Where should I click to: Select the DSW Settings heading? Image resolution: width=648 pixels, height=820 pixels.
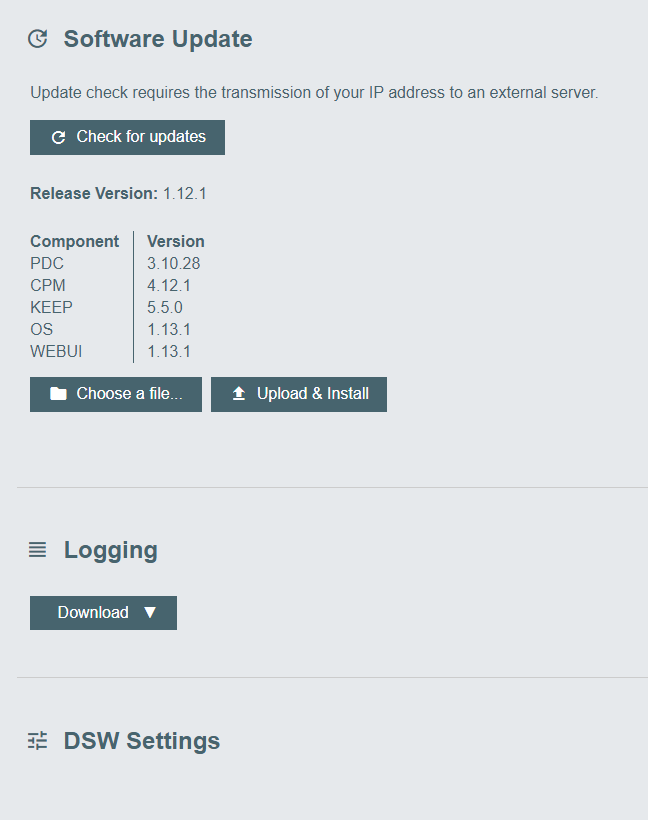tap(142, 741)
